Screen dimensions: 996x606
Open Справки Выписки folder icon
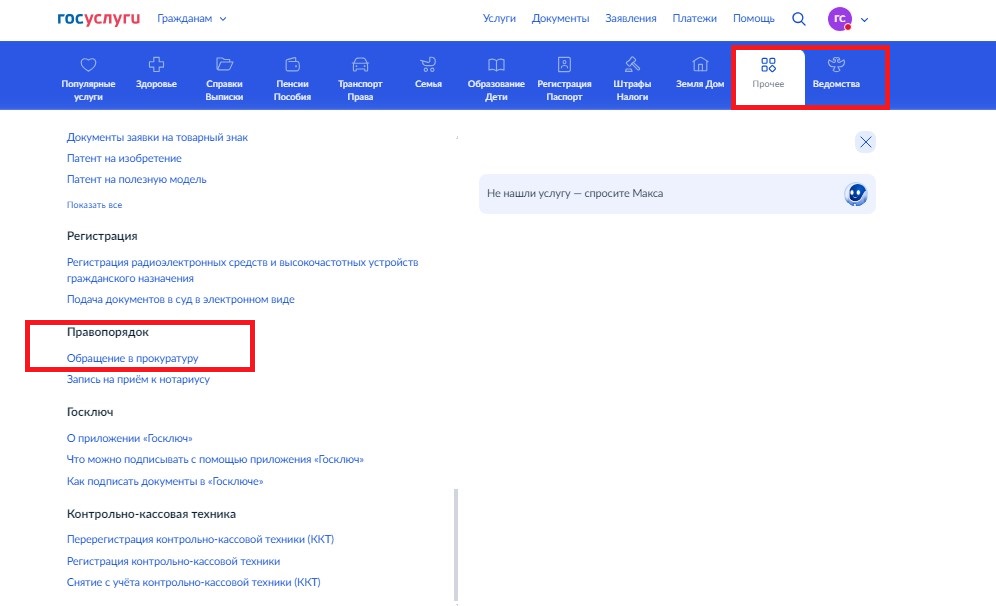point(224,64)
